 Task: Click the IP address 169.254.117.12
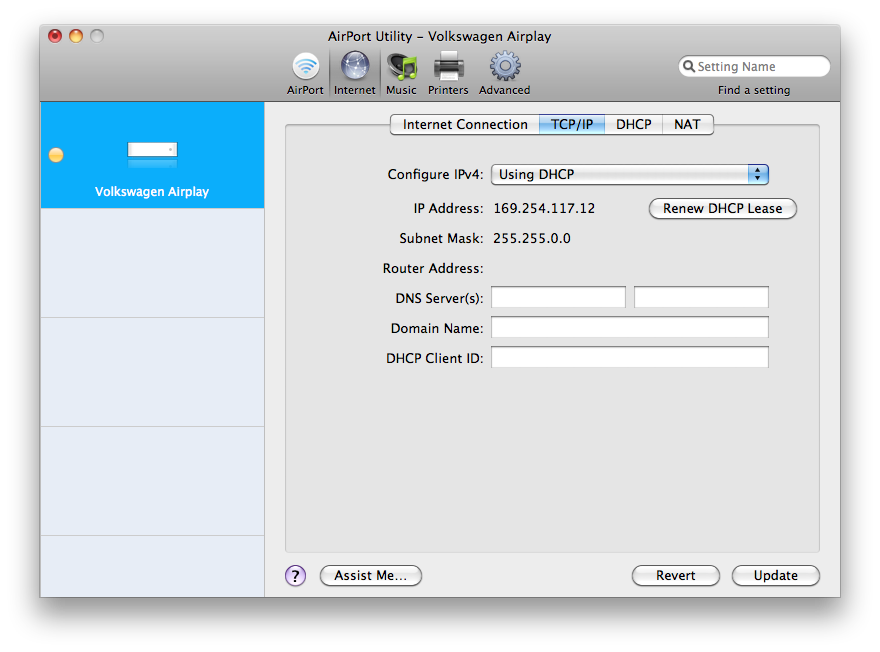(544, 209)
